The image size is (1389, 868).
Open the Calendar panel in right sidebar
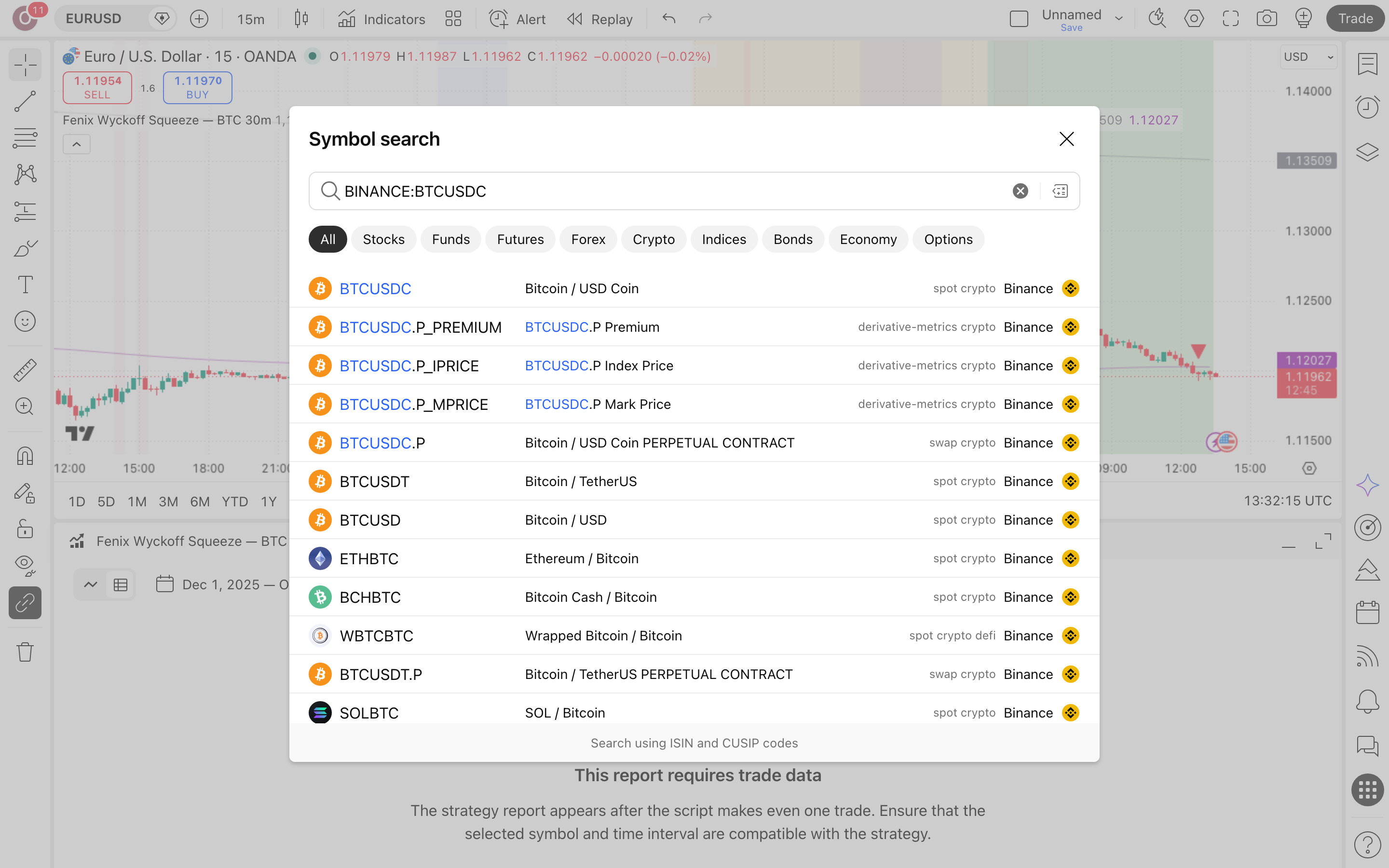click(1367, 612)
